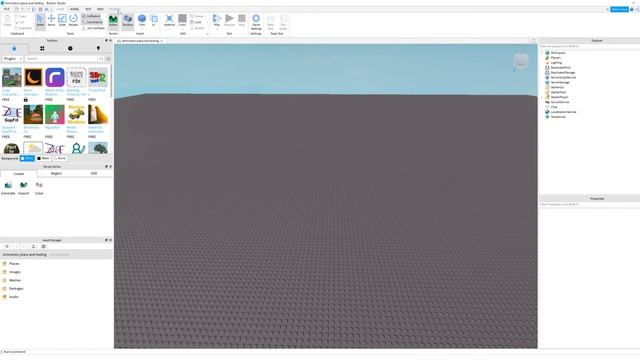Click Terrain Editor Generate tool

(8, 188)
